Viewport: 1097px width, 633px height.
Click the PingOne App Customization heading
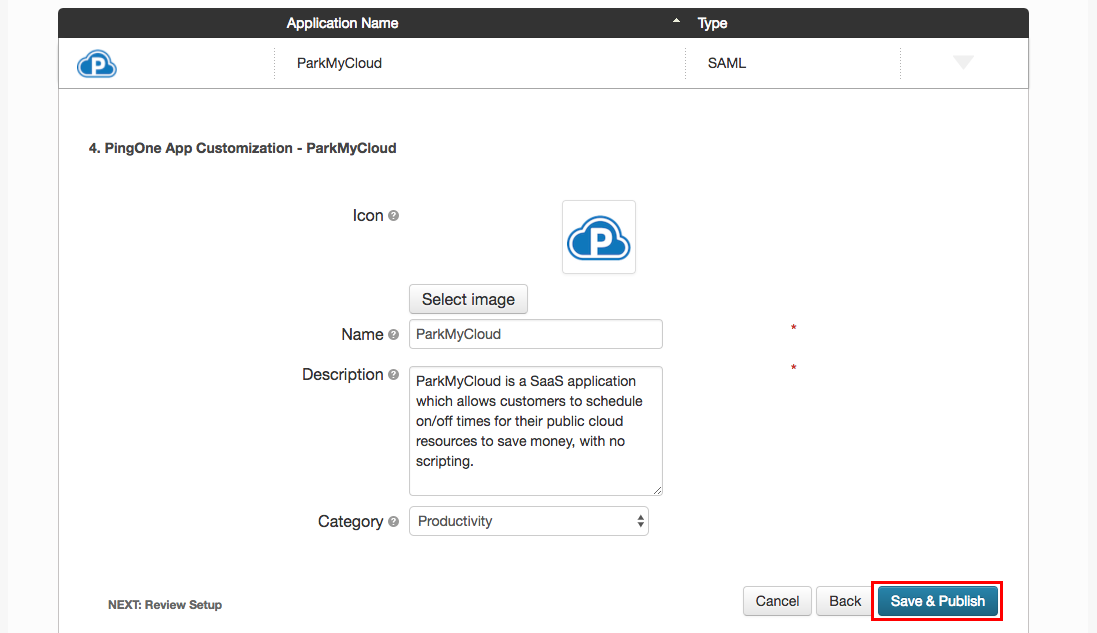tap(242, 148)
